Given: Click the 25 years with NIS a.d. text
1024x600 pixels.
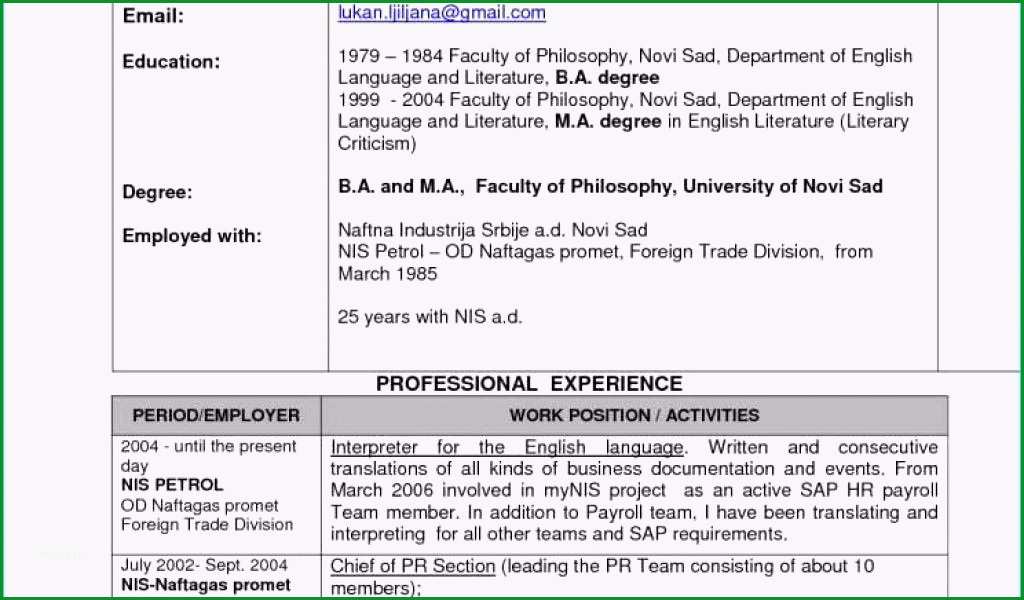Looking at the screenshot, I should coord(430,317).
